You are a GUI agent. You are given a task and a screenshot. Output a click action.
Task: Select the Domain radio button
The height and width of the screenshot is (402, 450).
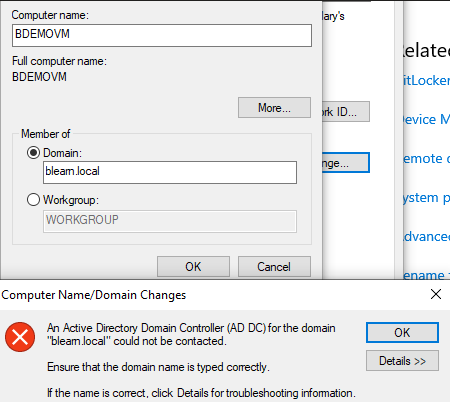pyautogui.click(x=33, y=153)
